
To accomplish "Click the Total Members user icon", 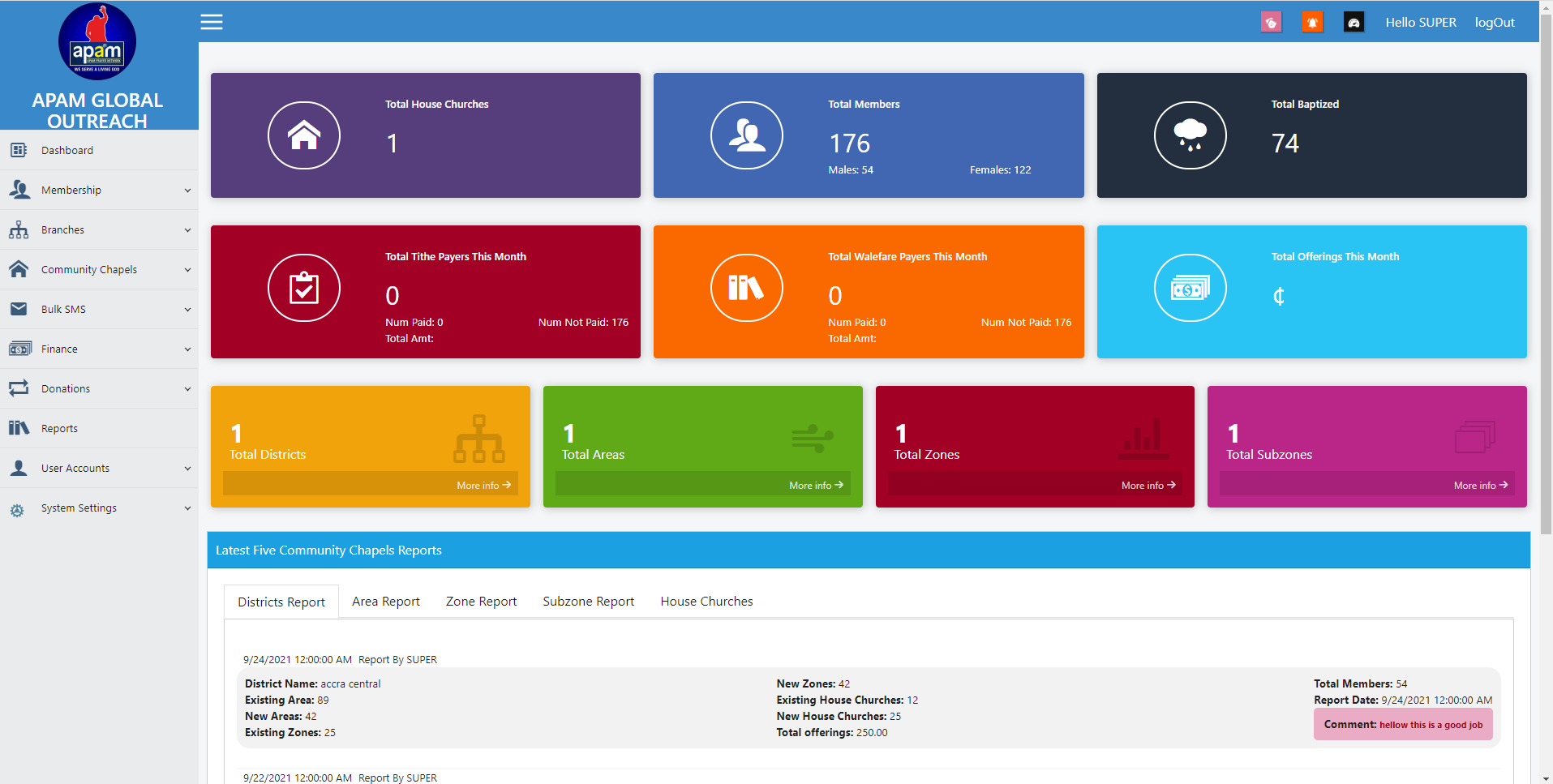I will (747, 135).
